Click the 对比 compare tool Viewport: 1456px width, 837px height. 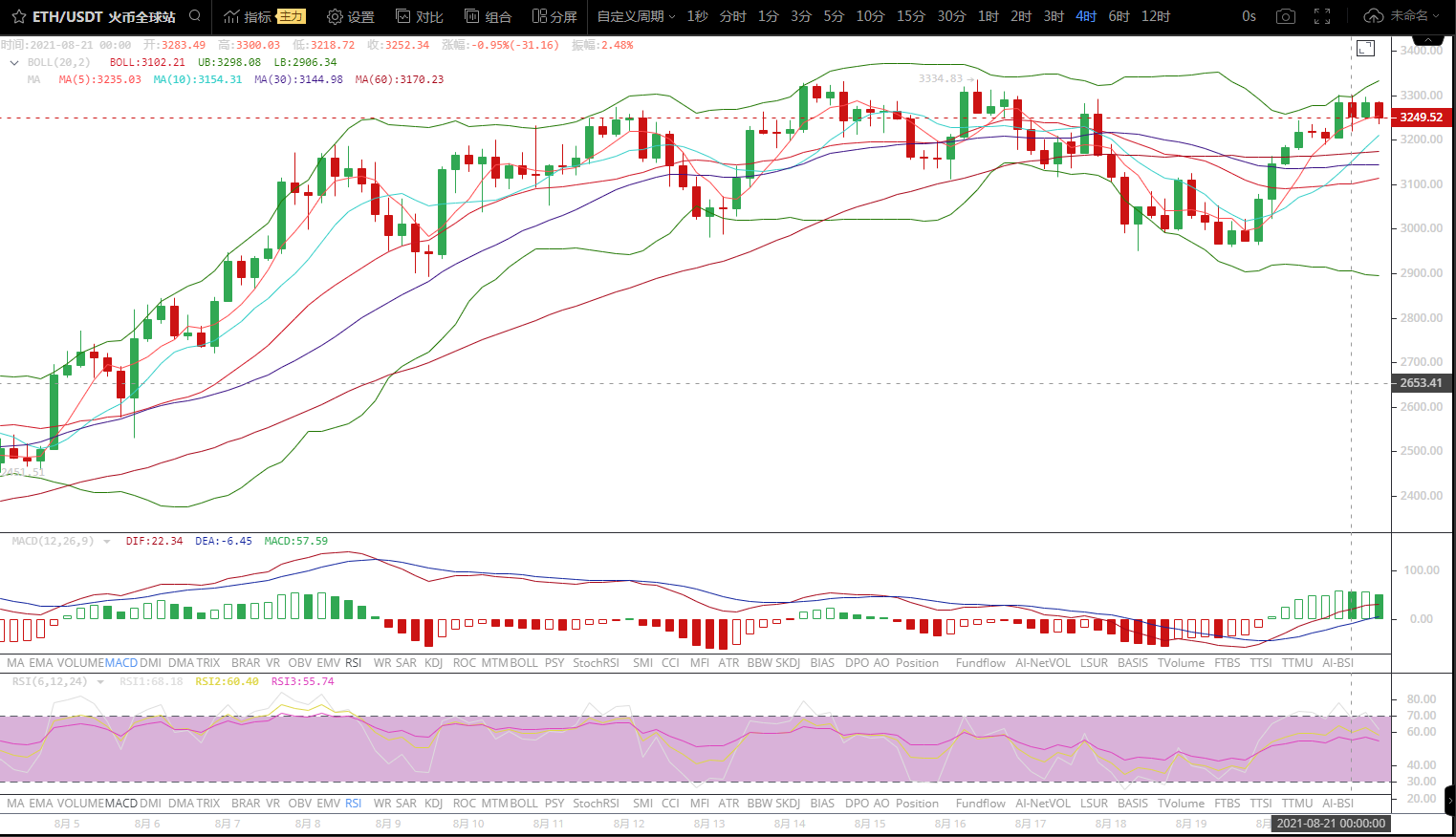[x=420, y=17]
